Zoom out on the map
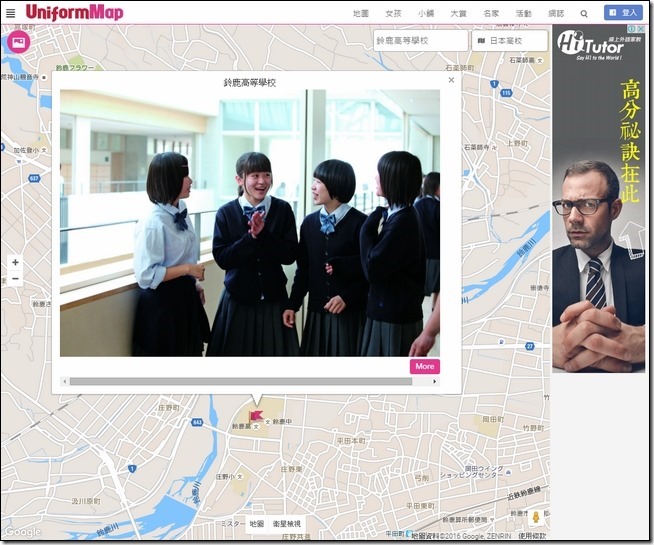 (x=15, y=279)
